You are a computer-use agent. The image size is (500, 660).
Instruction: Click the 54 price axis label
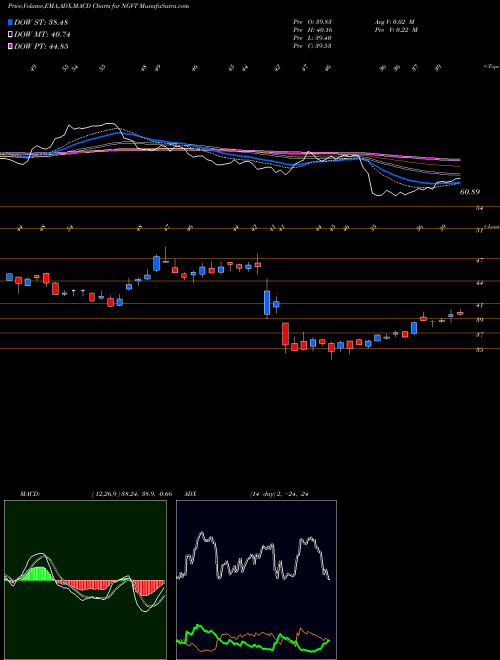pyautogui.click(x=479, y=208)
